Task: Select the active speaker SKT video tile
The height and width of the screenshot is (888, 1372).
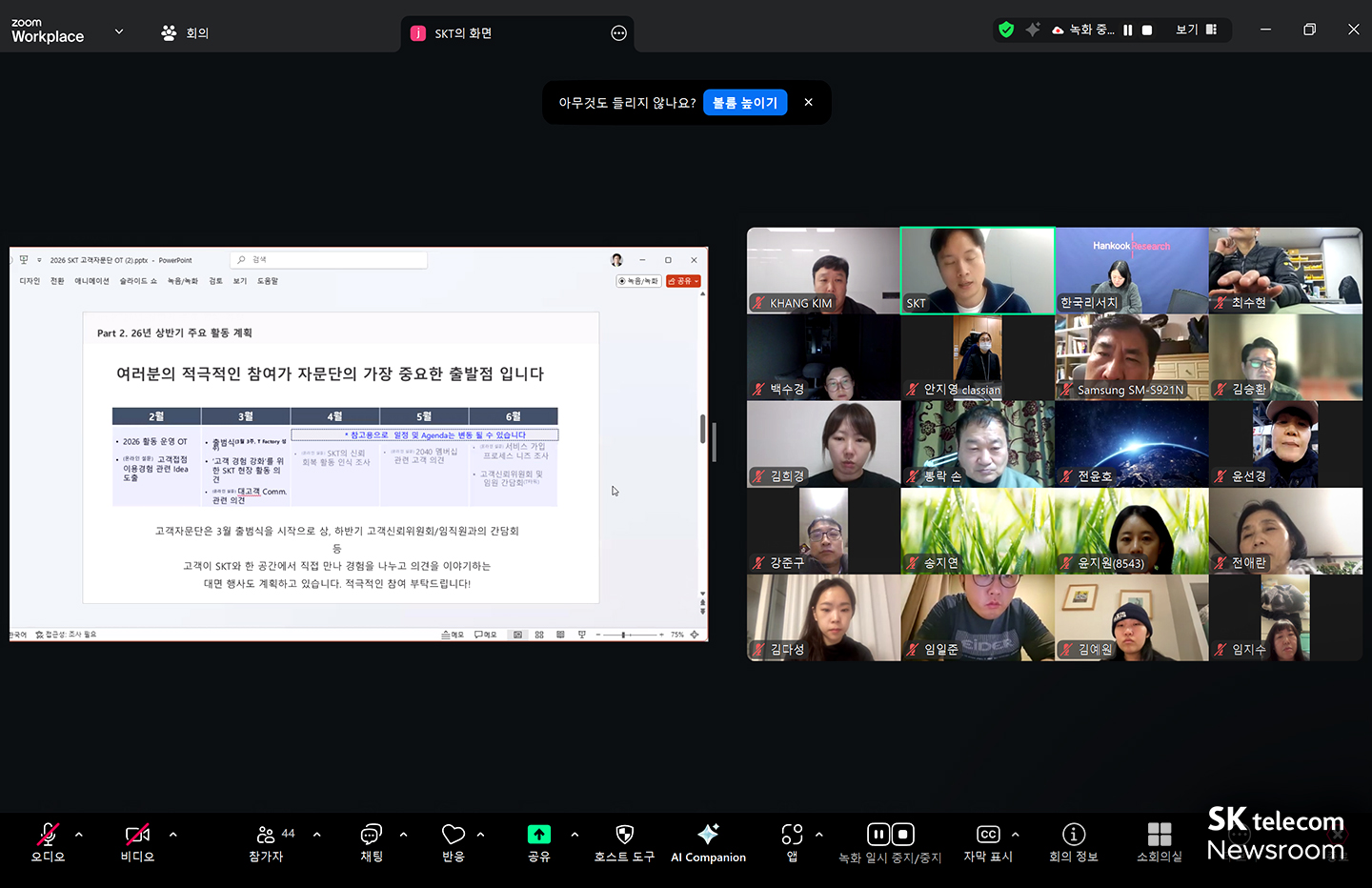Action: (978, 271)
